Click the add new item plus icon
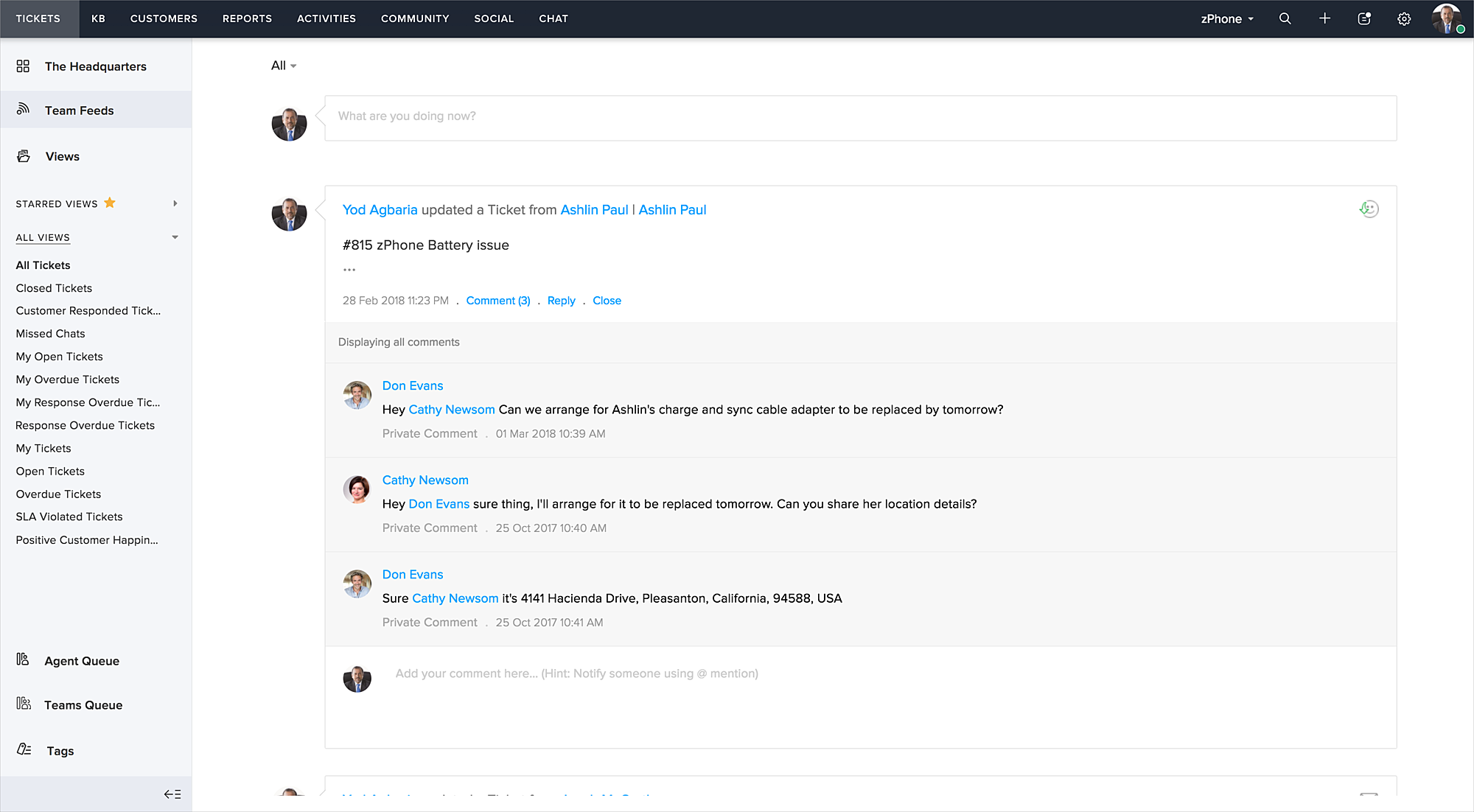This screenshot has height=812, width=1474. 1325,18
